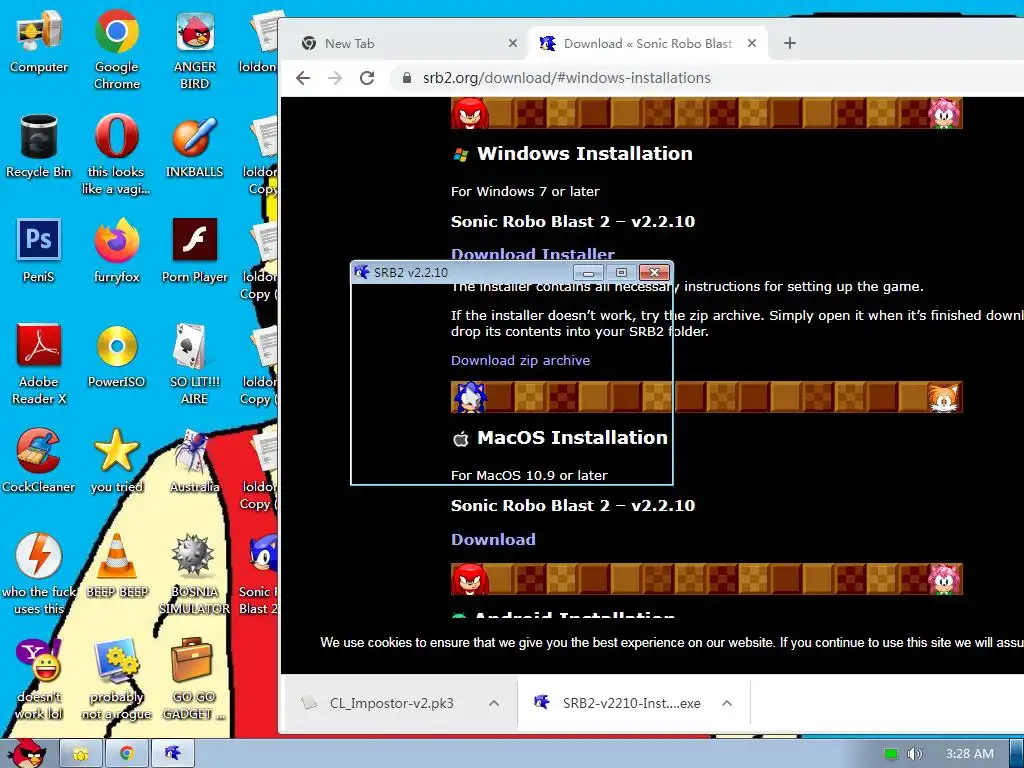Open the ANGER BIRD desktop icon
The width and height of the screenshot is (1024, 768).
(x=195, y=49)
